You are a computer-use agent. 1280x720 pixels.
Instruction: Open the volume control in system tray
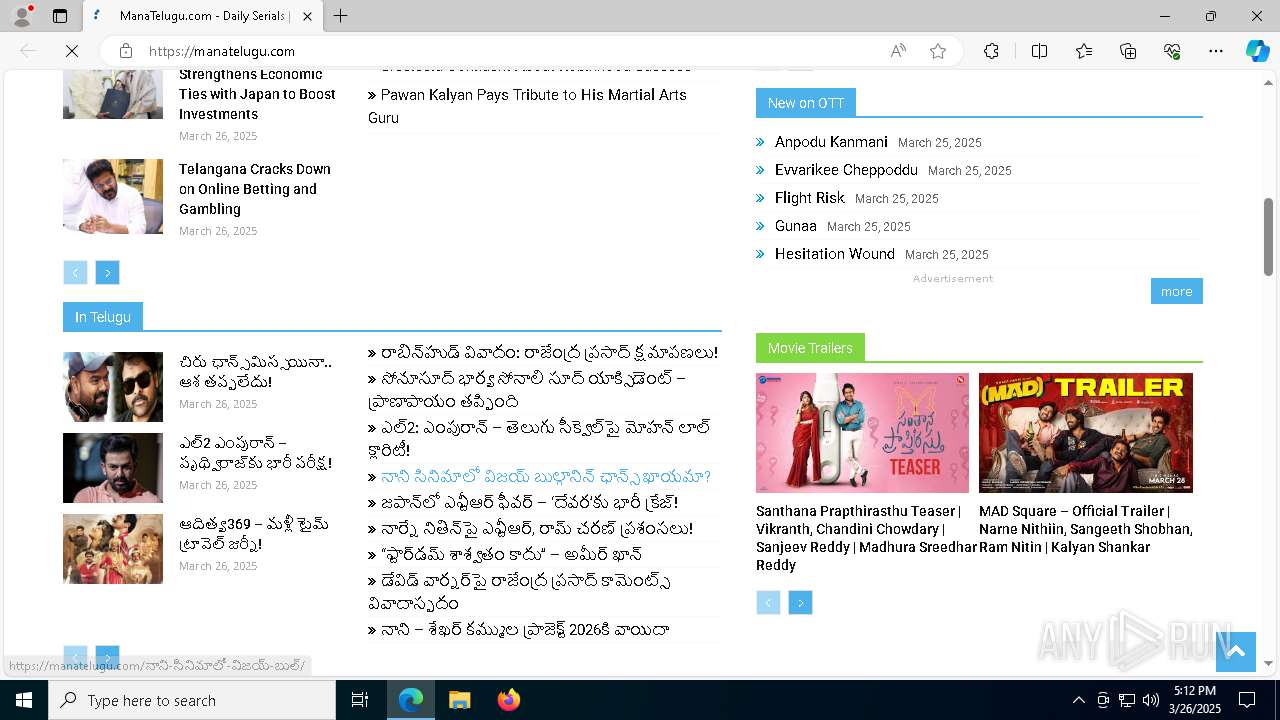[x=1151, y=700]
